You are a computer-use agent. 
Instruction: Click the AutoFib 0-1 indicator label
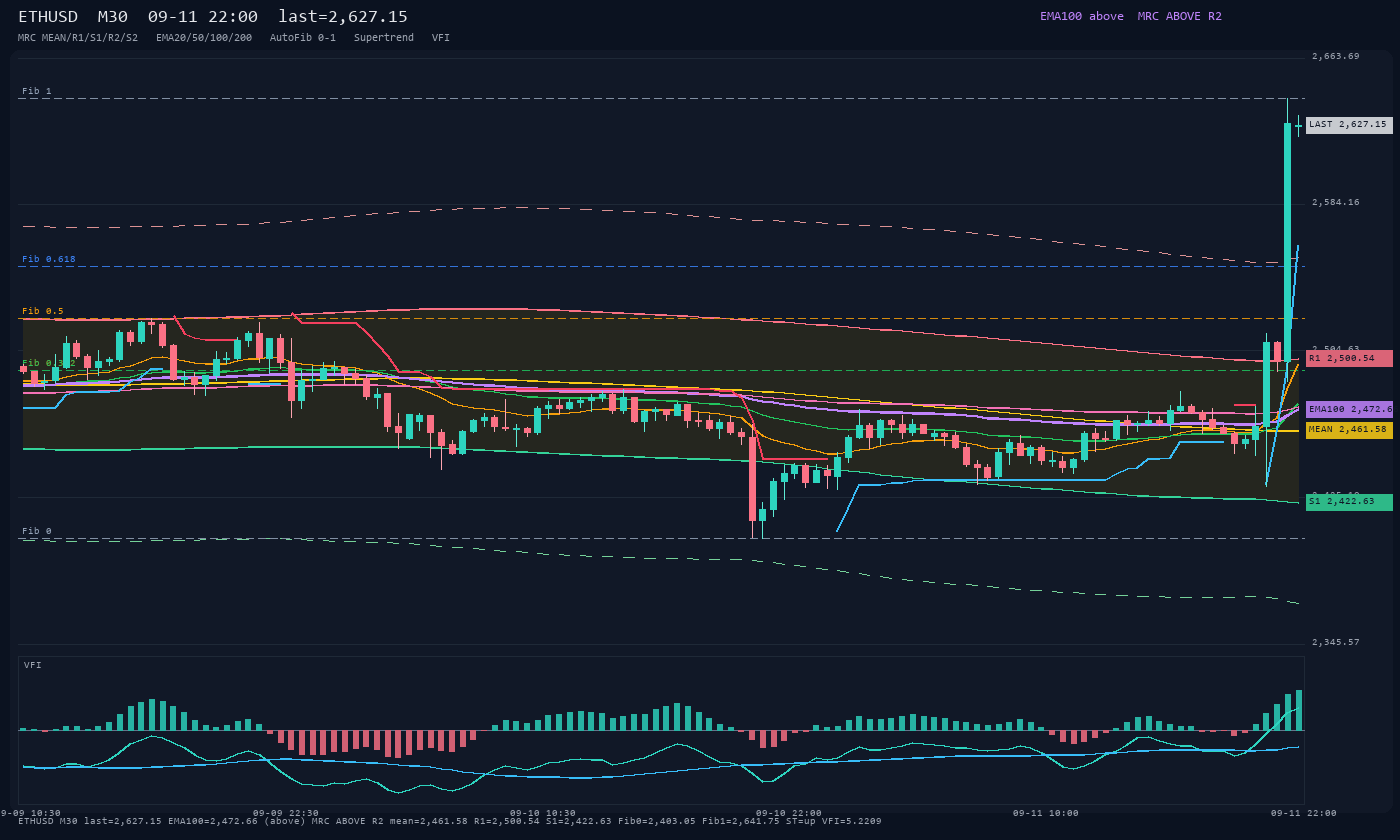click(x=303, y=37)
